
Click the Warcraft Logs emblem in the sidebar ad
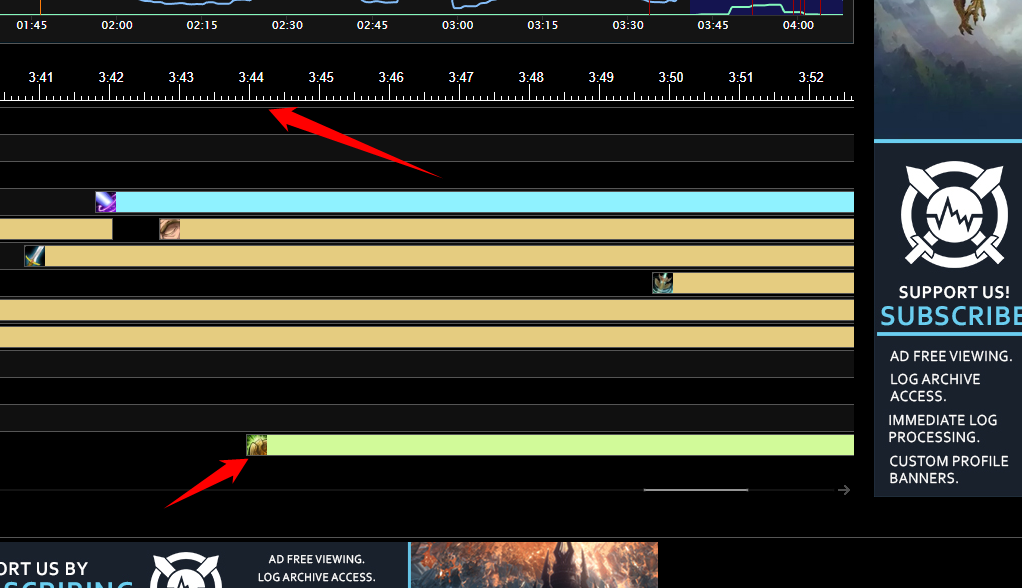click(x=954, y=214)
